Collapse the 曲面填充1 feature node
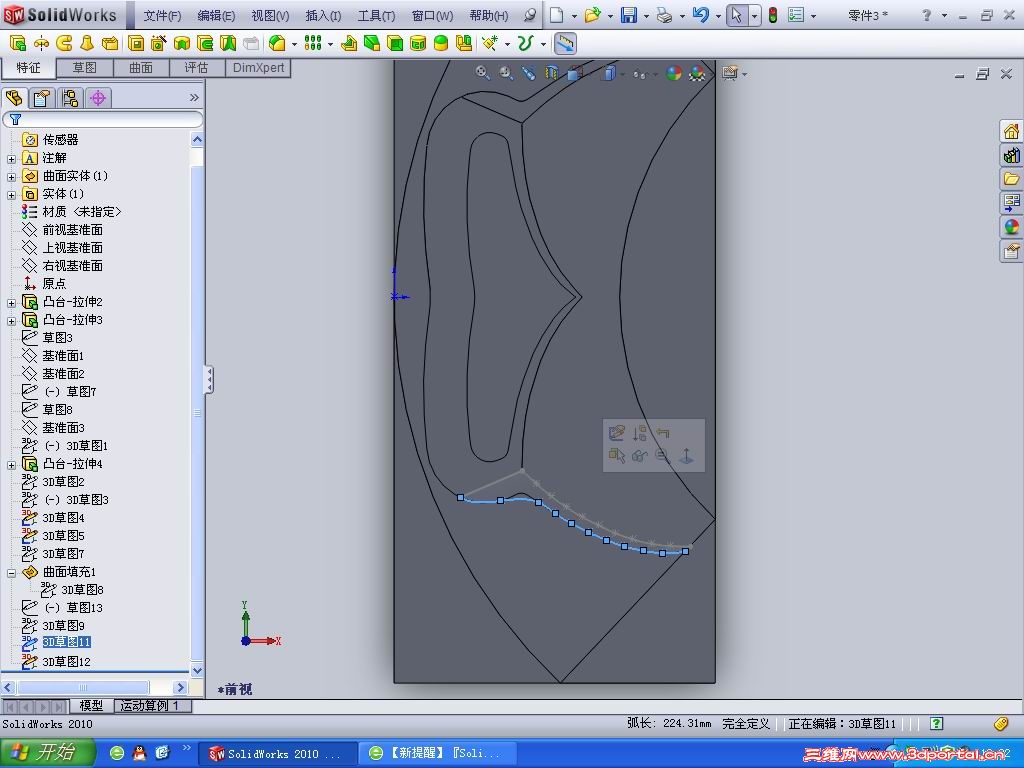 tap(12, 573)
